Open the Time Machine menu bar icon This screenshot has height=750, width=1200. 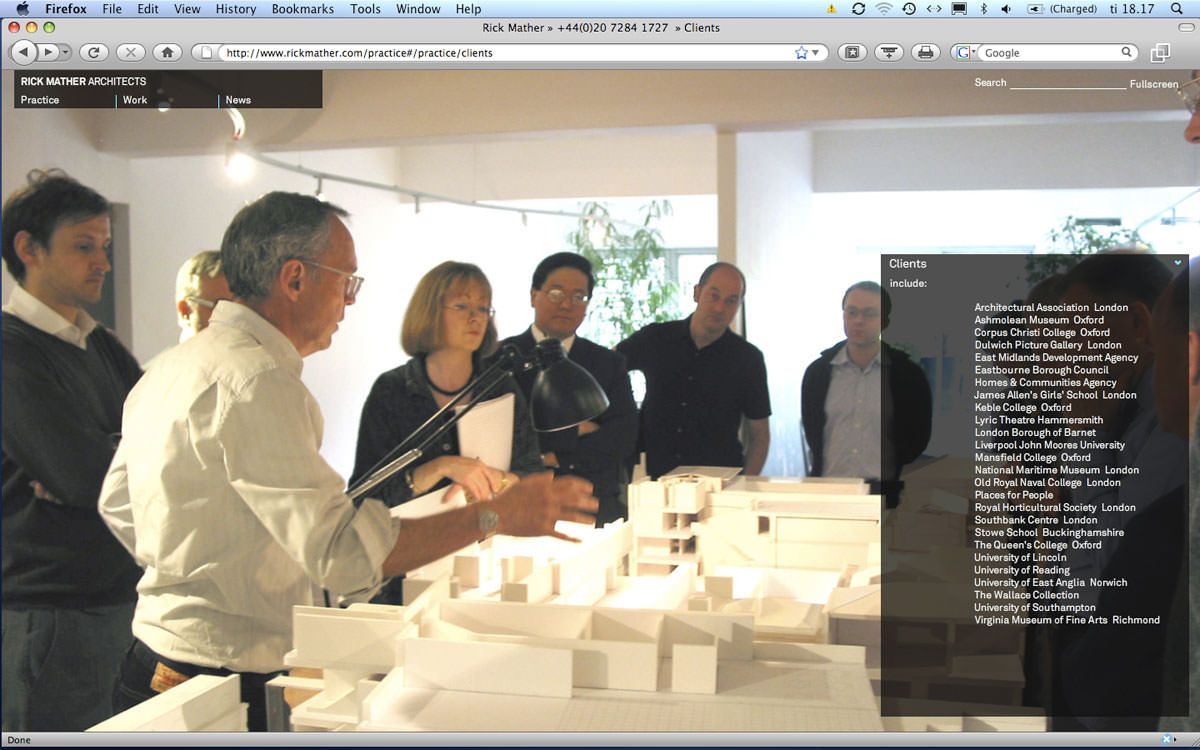click(x=908, y=9)
